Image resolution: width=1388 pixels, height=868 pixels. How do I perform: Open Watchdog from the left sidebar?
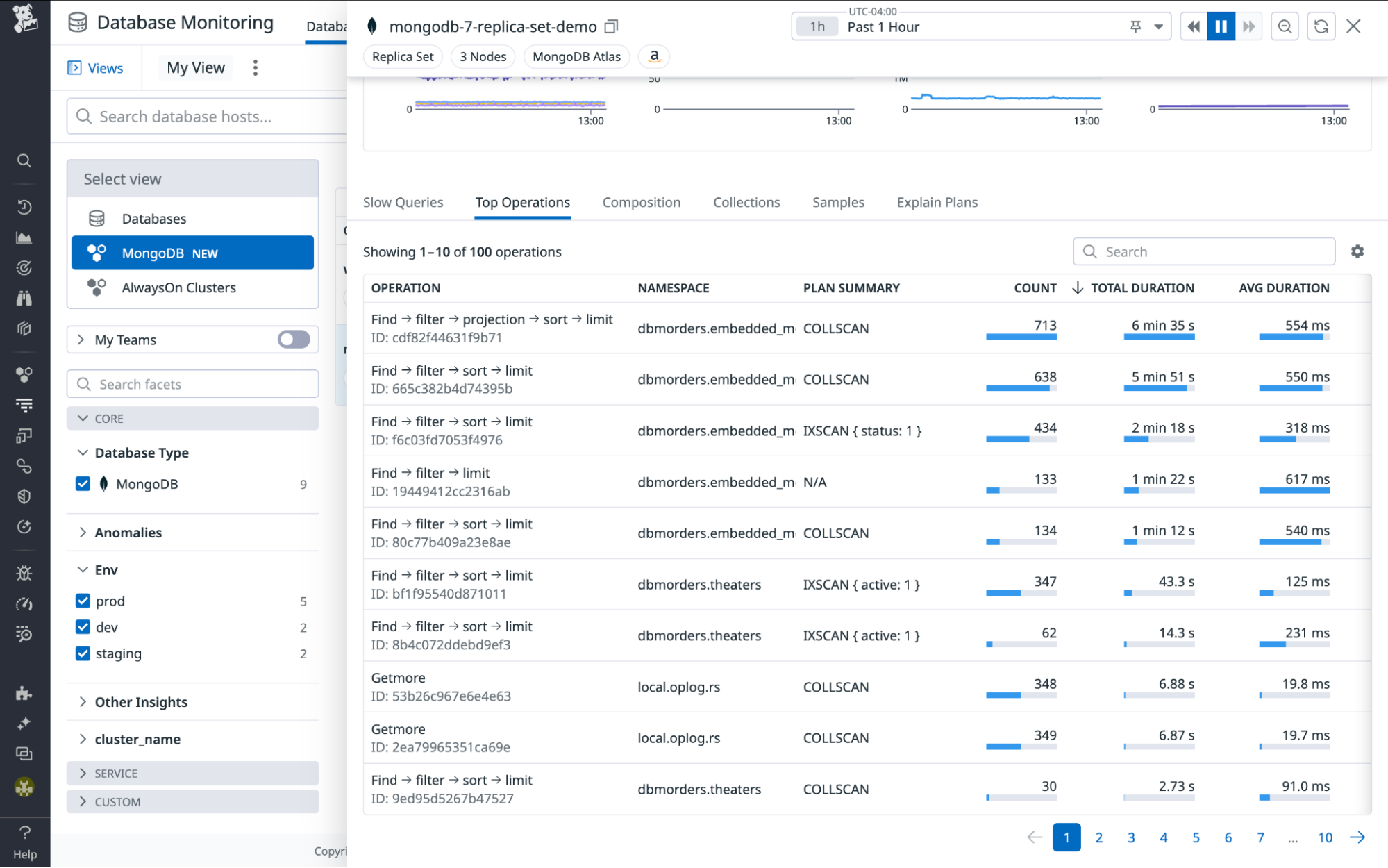[x=24, y=299]
